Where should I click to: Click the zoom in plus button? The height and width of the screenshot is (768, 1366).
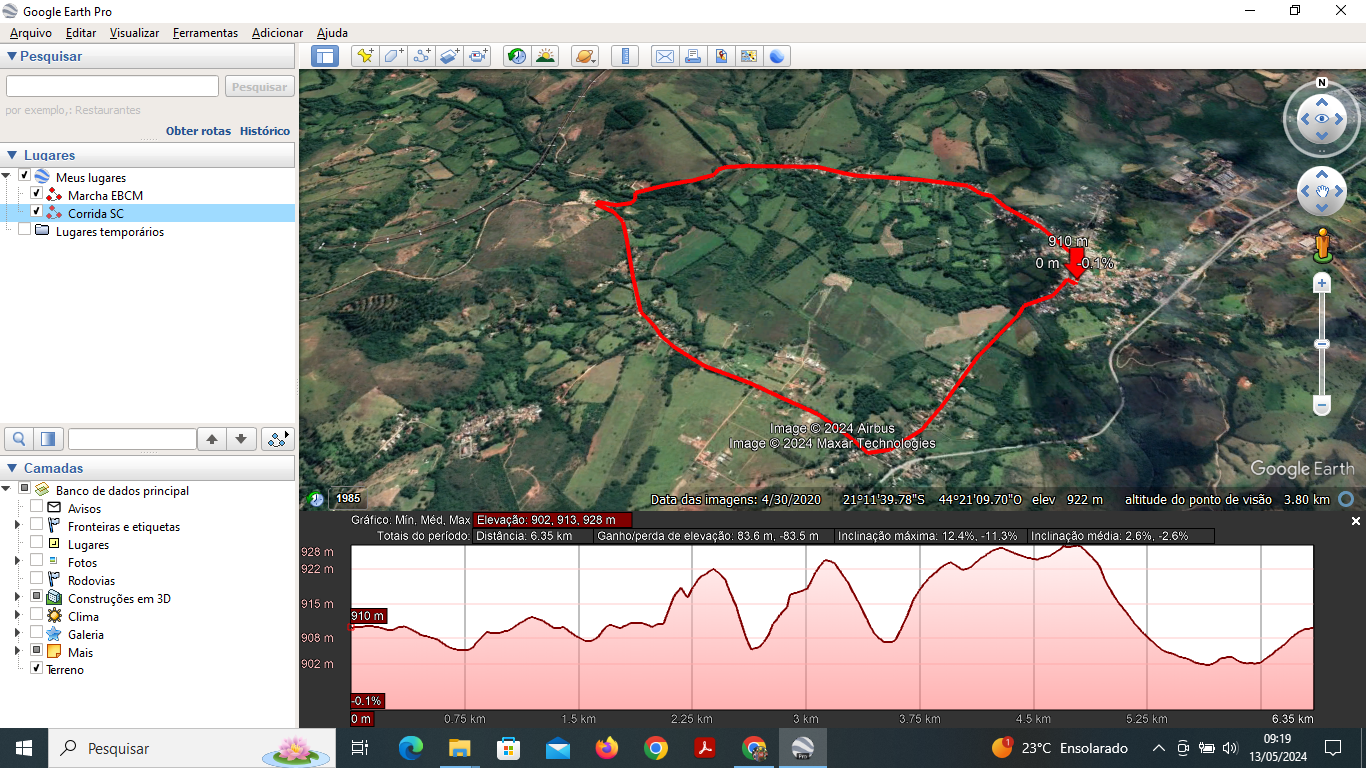pyautogui.click(x=1322, y=284)
